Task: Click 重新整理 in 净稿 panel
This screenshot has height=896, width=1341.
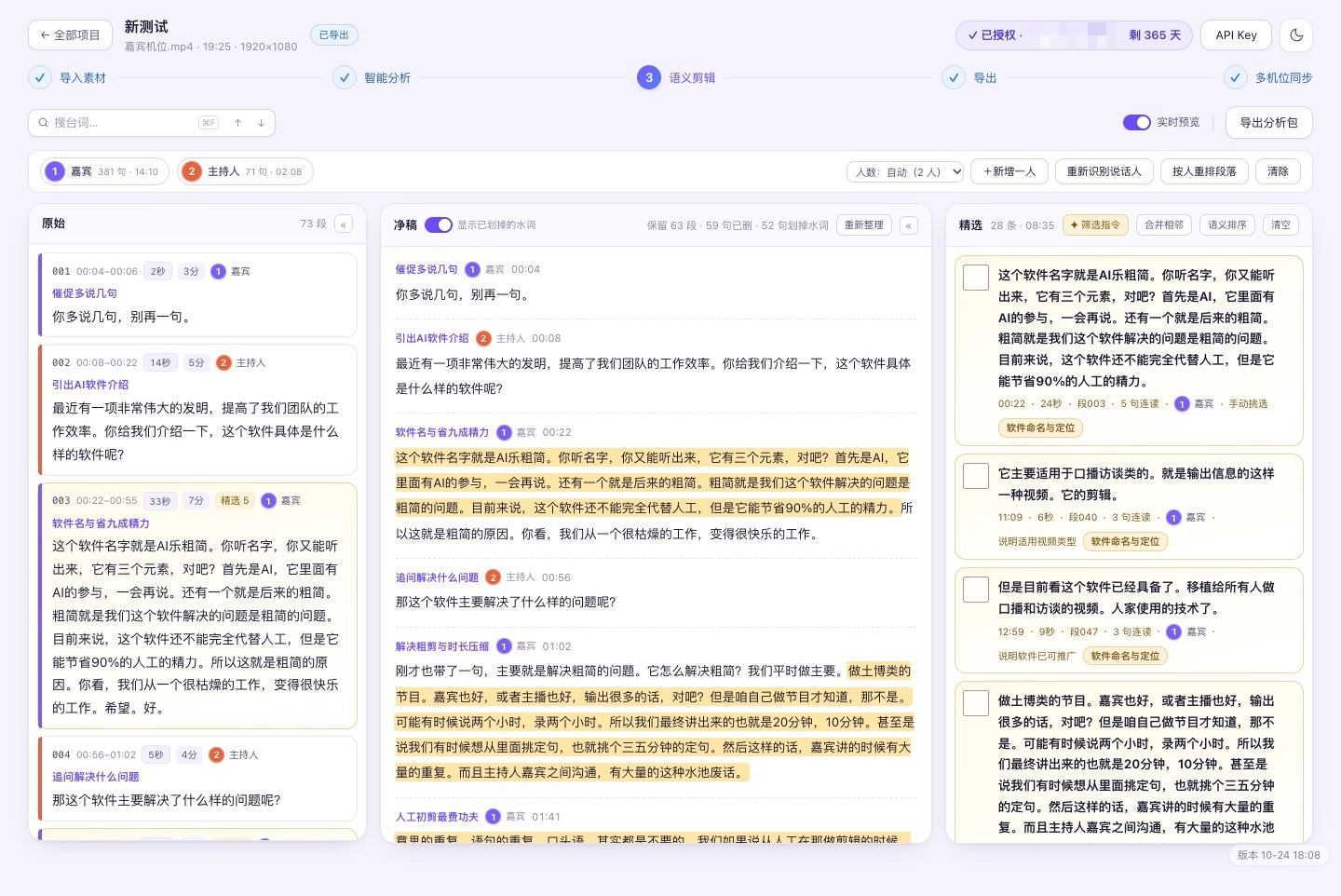Action: (x=863, y=225)
